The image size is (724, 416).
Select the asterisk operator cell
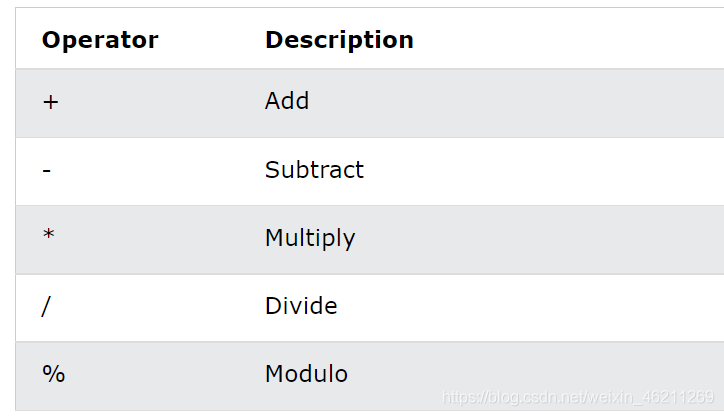tap(48, 238)
